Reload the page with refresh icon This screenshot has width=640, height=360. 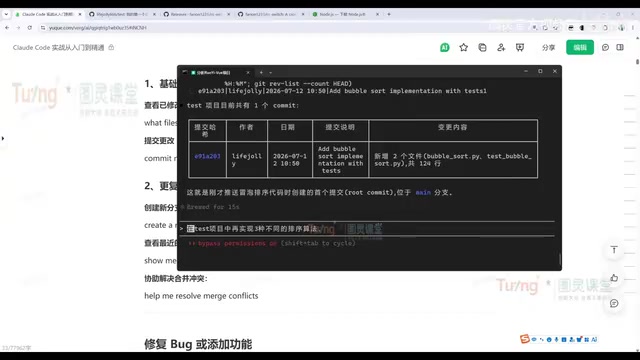[x=30, y=28]
